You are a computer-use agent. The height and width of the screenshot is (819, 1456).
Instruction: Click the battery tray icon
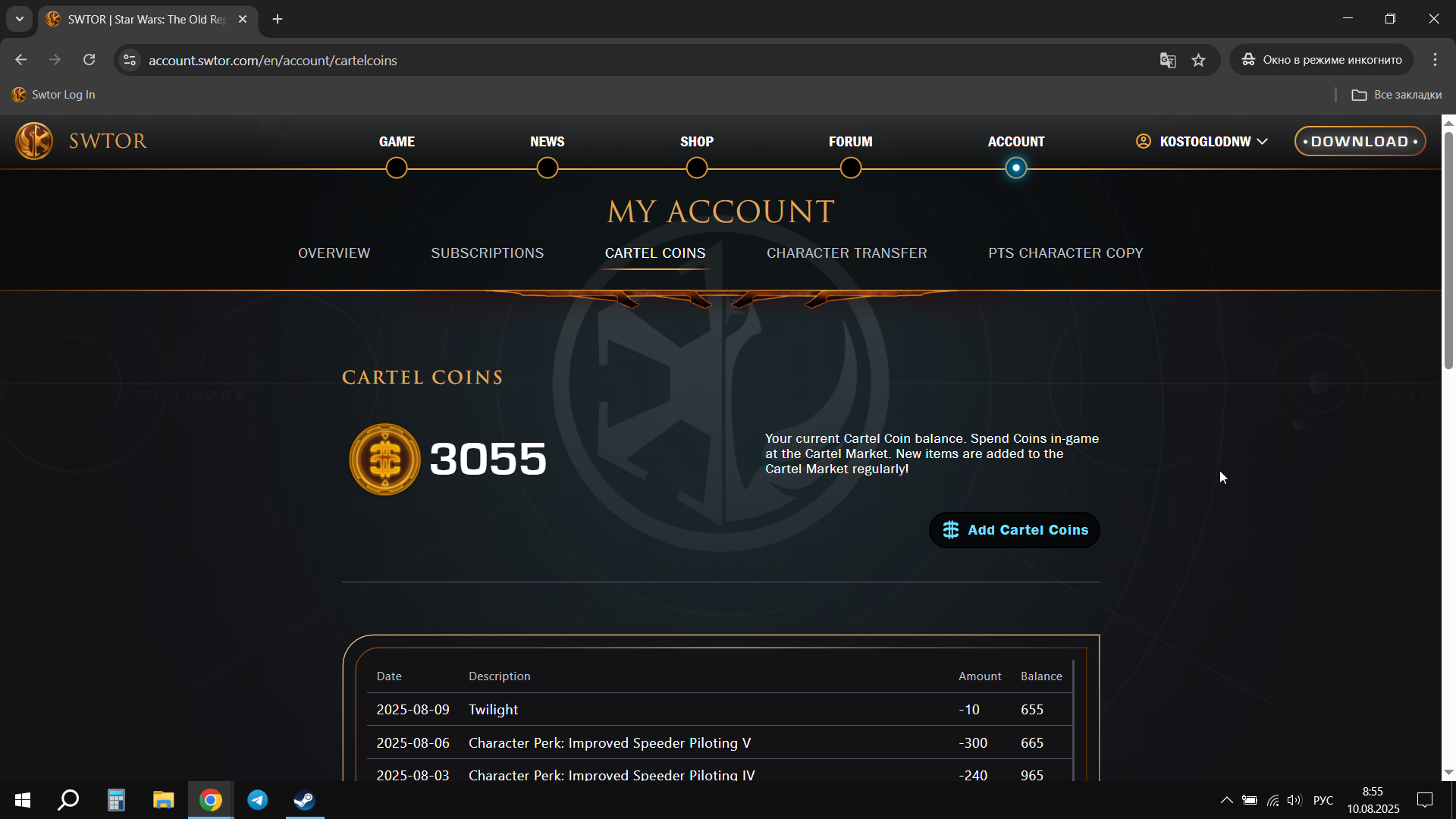[x=1250, y=800]
